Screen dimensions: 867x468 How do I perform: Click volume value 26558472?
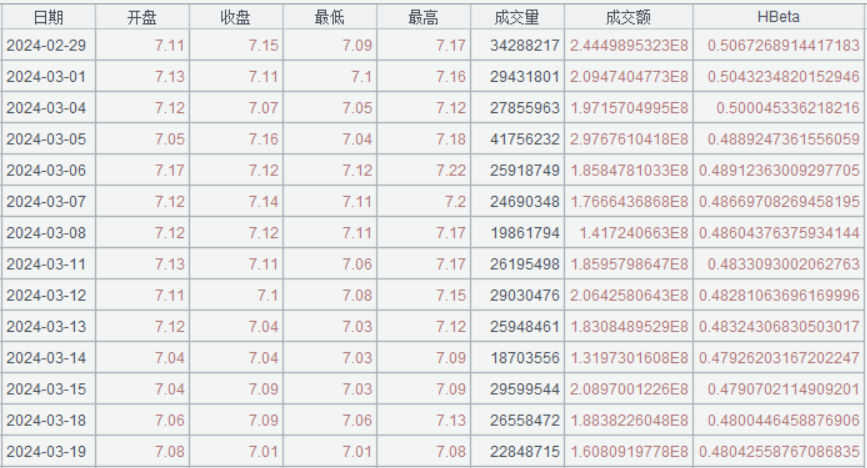525,420
